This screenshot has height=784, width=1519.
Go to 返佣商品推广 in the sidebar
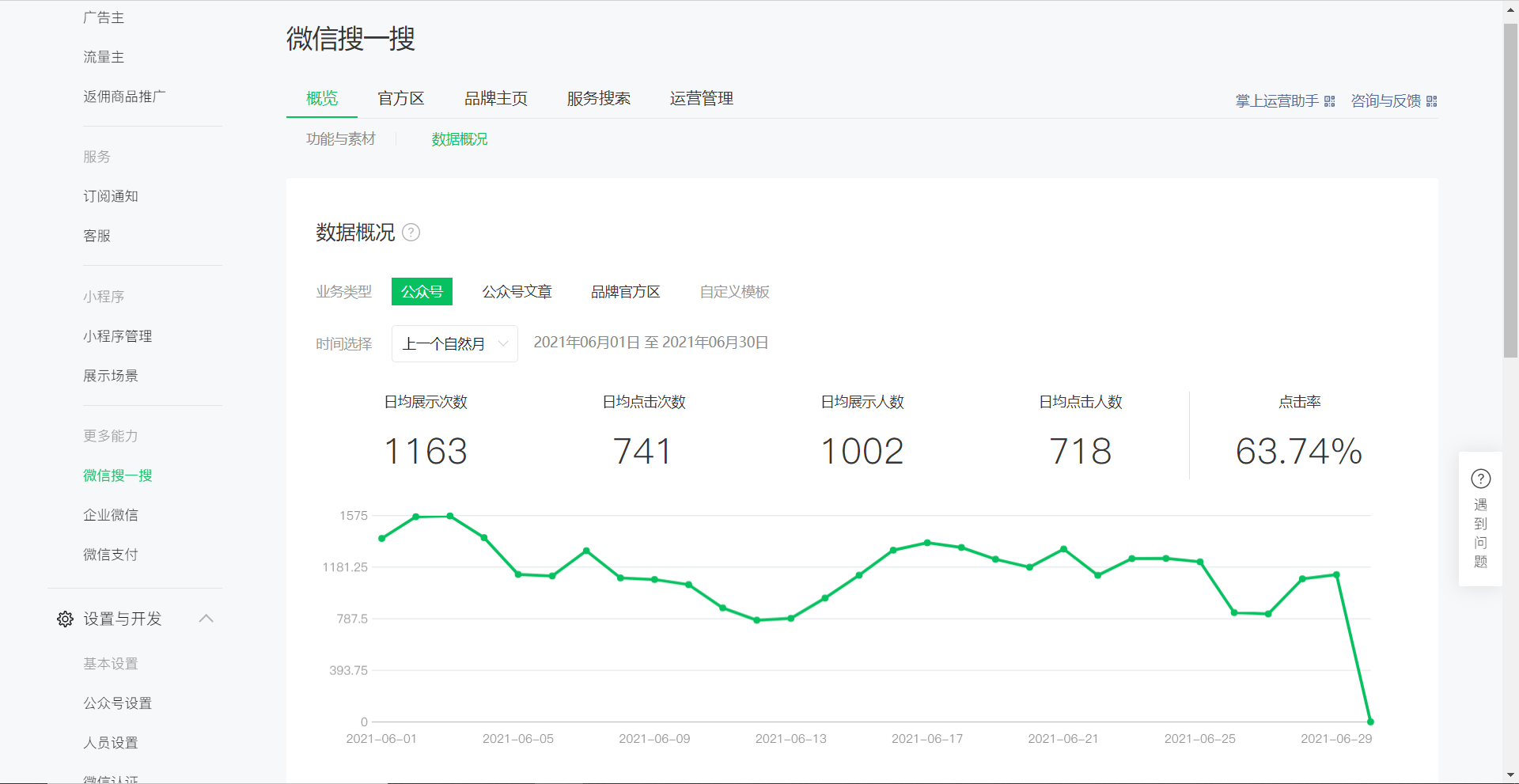coord(125,97)
